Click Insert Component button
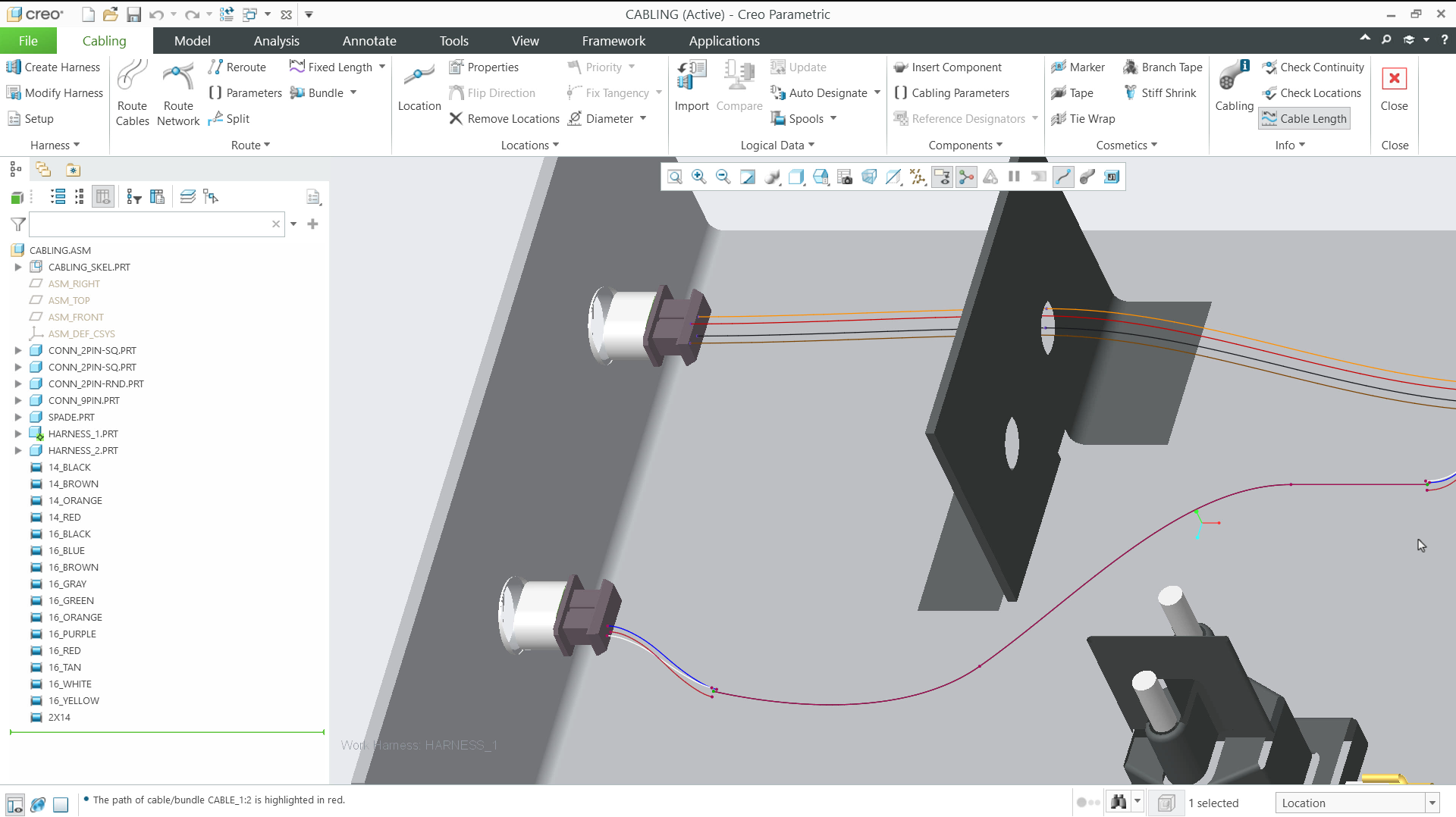The height and width of the screenshot is (817, 1456). (x=948, y=67)
